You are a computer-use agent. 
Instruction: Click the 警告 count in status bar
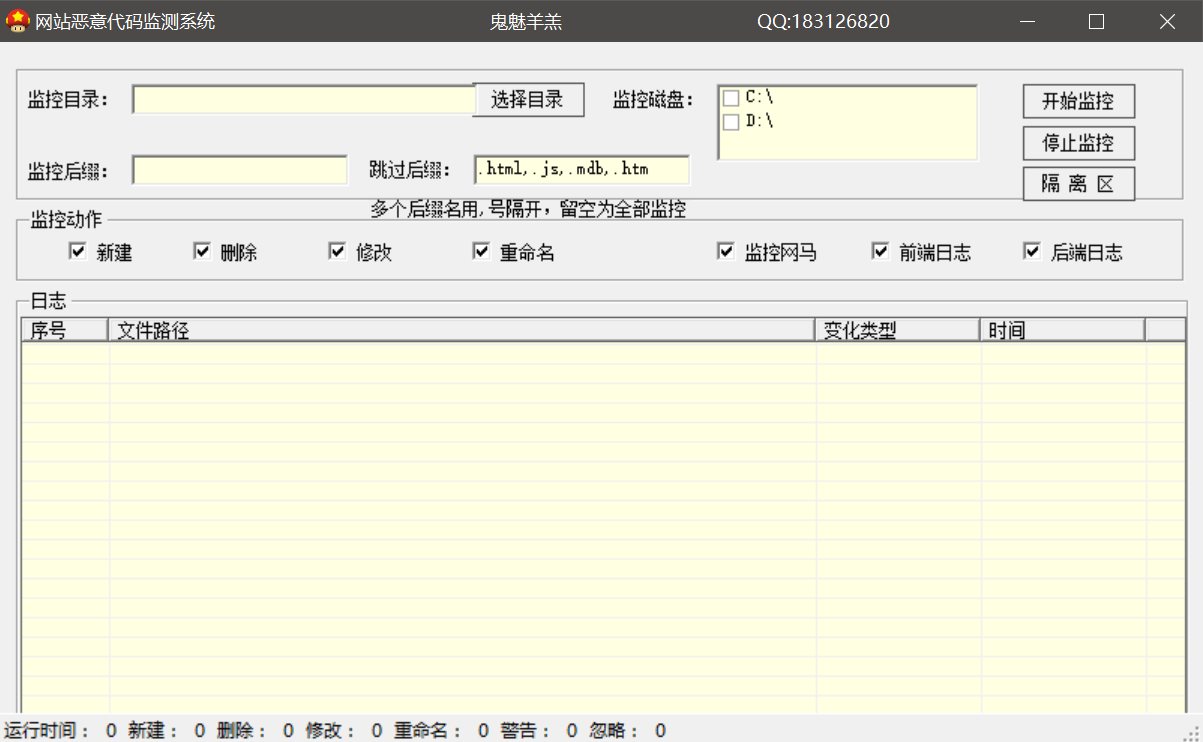click(x=539, y=731)
